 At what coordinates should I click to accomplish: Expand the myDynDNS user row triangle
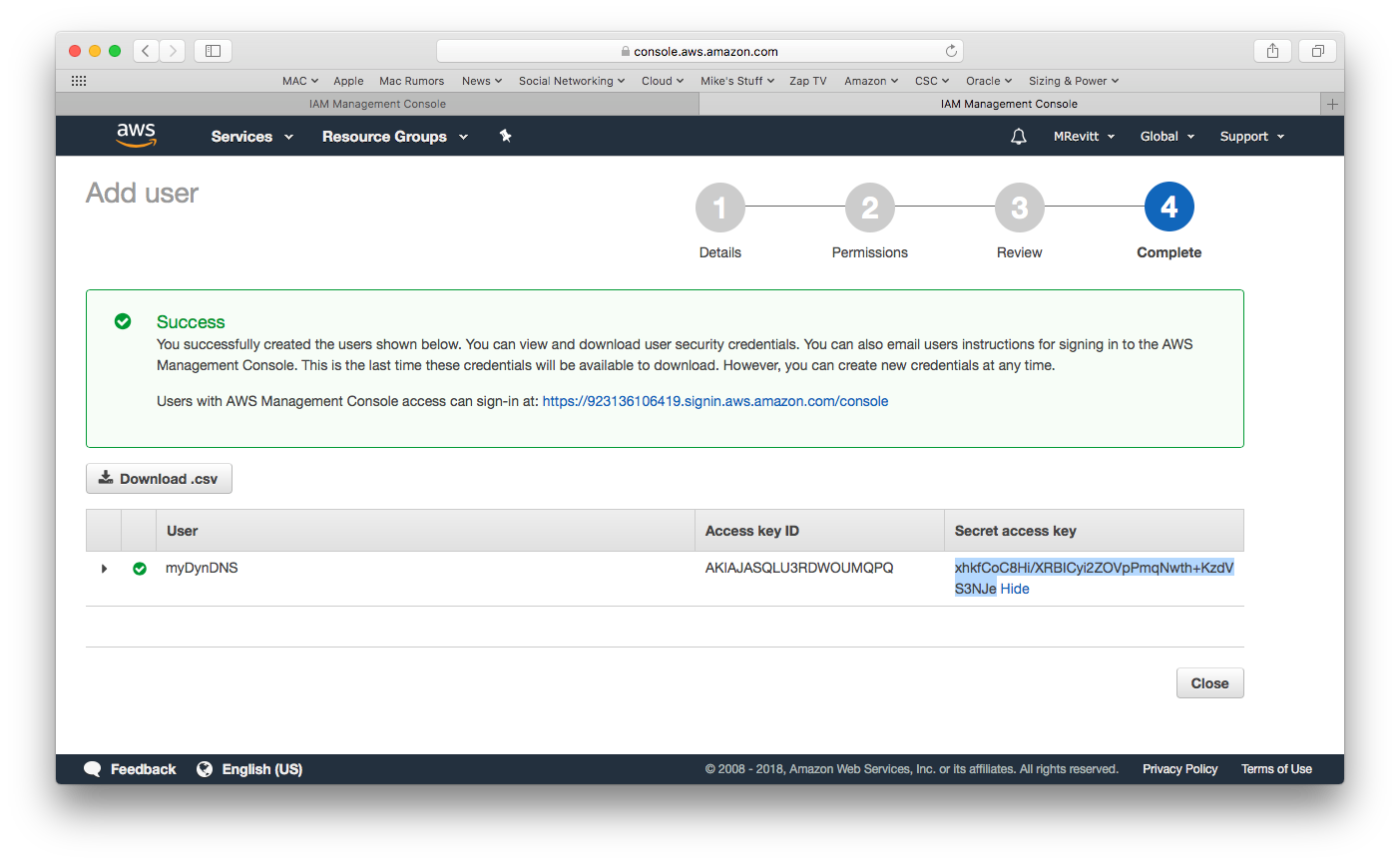coord(104,569)
